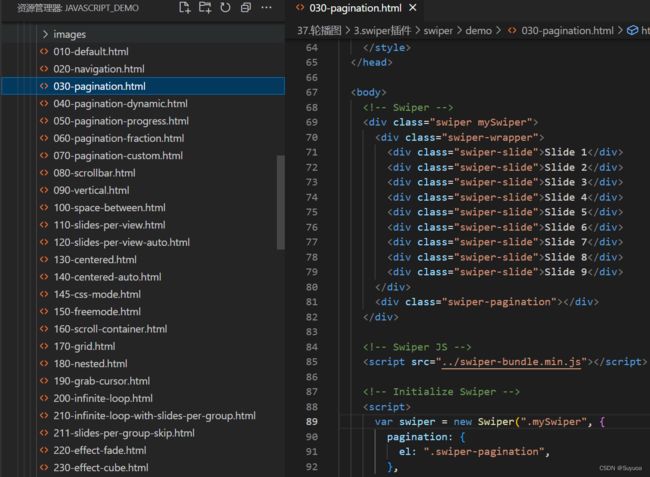Open 070-pagination-custom.html file
Viewport: 650px width, 477px height.
143,156
